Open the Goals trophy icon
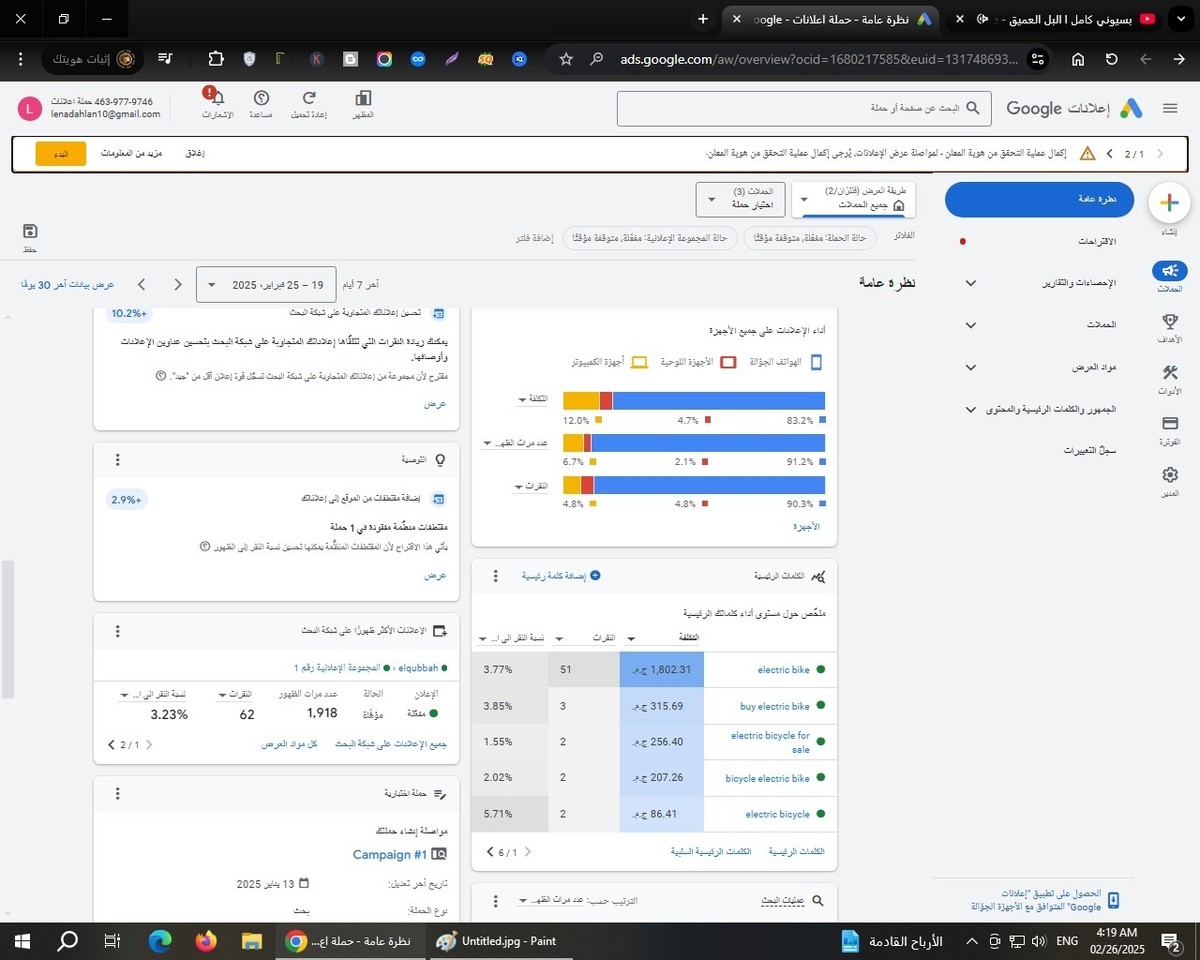The height and width of the screenshot is (960, 1200). pos(1169,323)
